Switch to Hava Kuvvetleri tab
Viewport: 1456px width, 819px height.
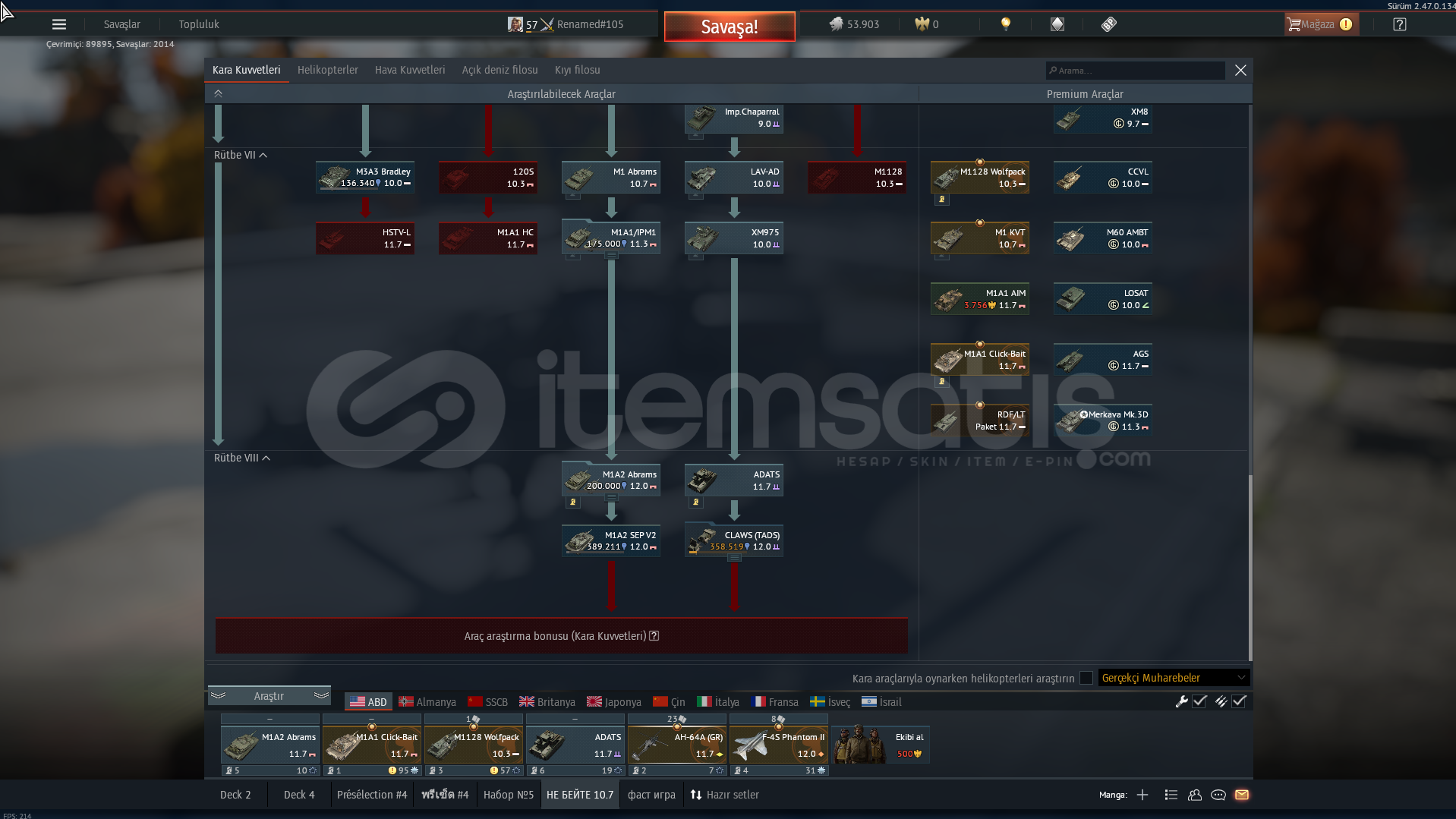(410, 70)
